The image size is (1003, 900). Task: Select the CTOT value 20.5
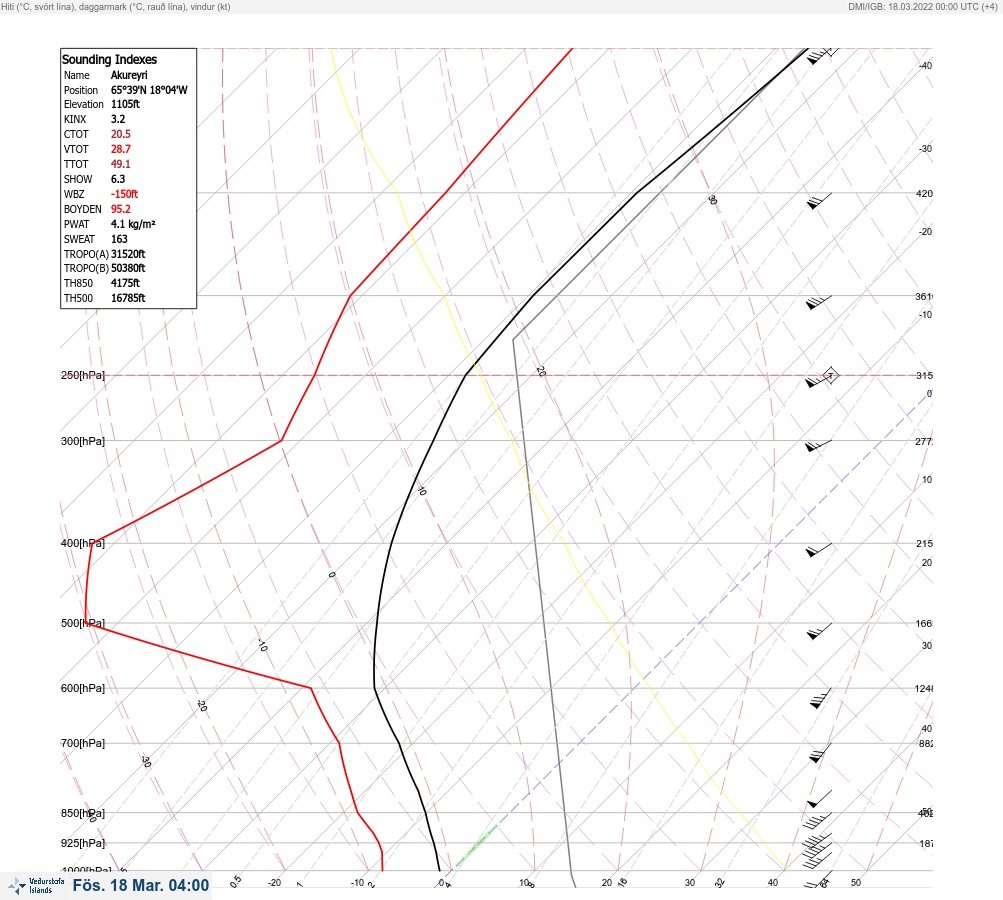point(120,134)
